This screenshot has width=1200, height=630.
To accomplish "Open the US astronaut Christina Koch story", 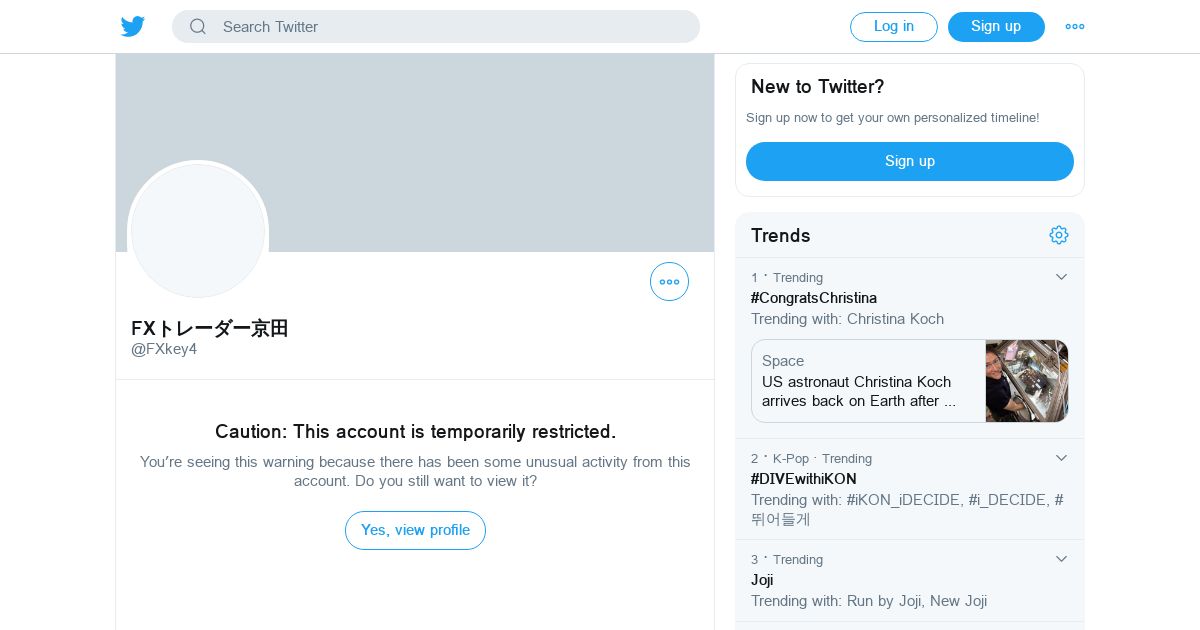I will [858, 391].
